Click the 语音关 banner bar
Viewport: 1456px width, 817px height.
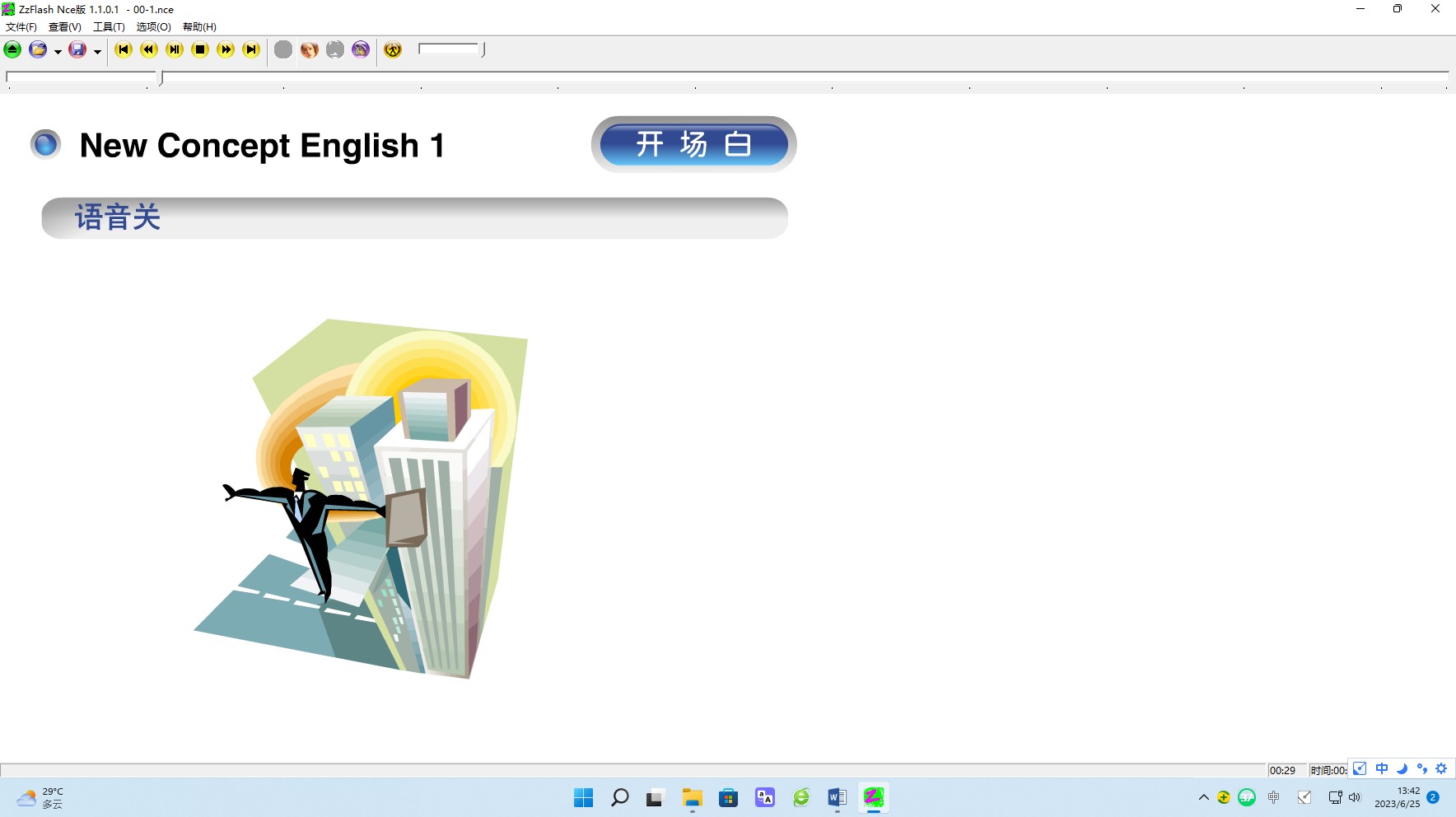414,218
